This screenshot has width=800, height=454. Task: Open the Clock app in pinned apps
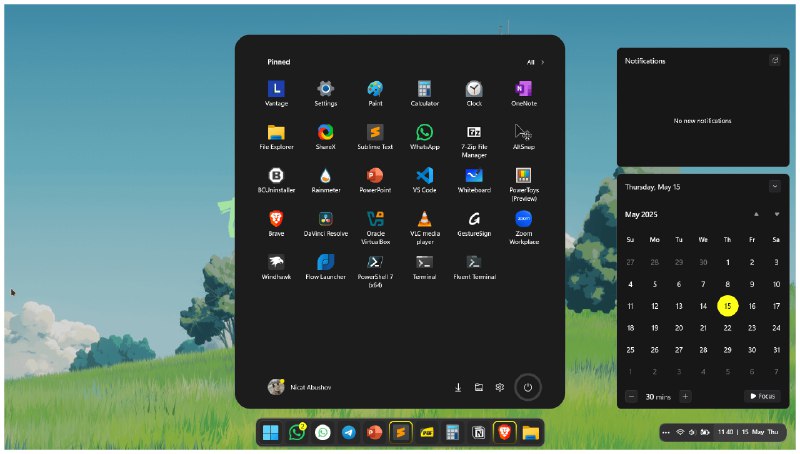pyautogui.click(x=474, y=93)
